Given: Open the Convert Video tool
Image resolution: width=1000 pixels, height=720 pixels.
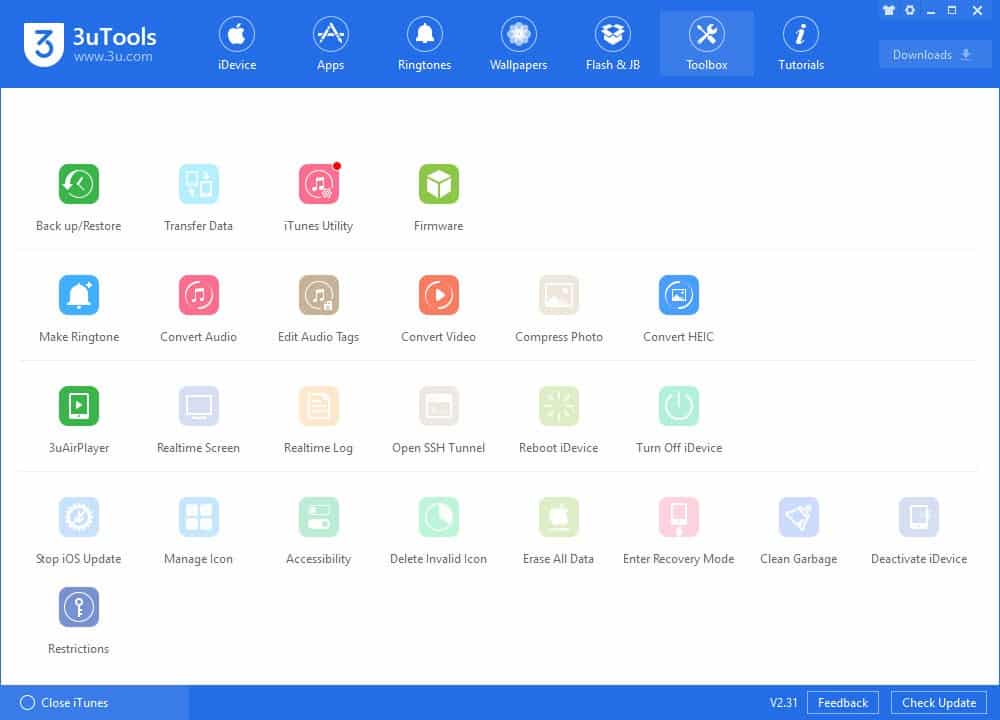Looking at the screenshot, I should pos(438,296).
